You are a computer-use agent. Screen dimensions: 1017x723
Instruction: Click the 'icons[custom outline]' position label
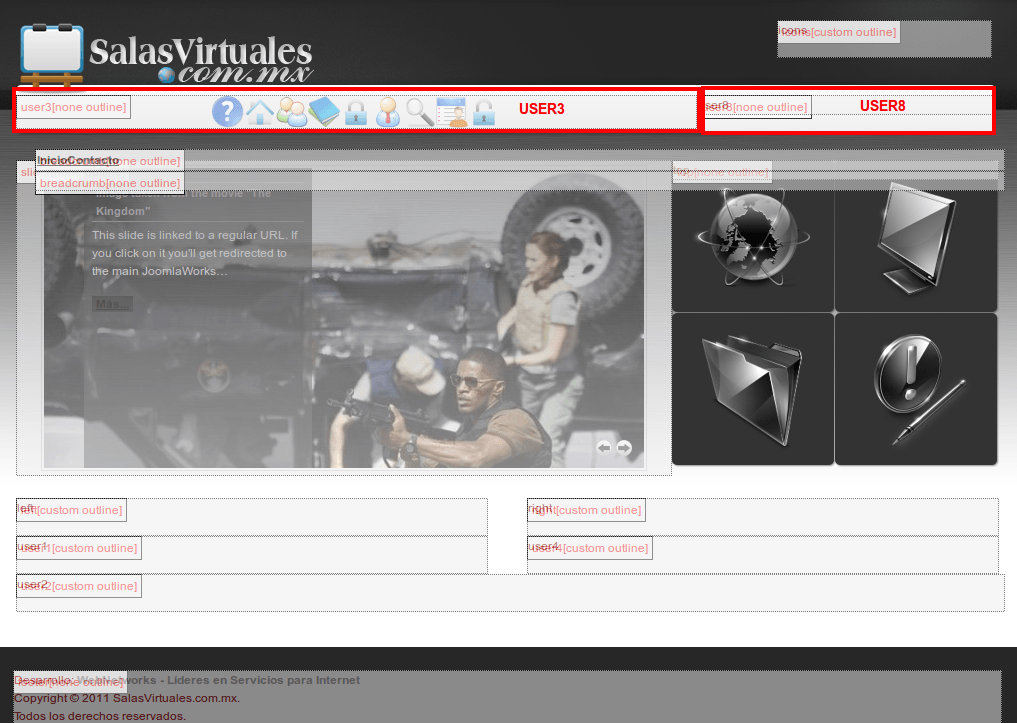tap(839, 32)
